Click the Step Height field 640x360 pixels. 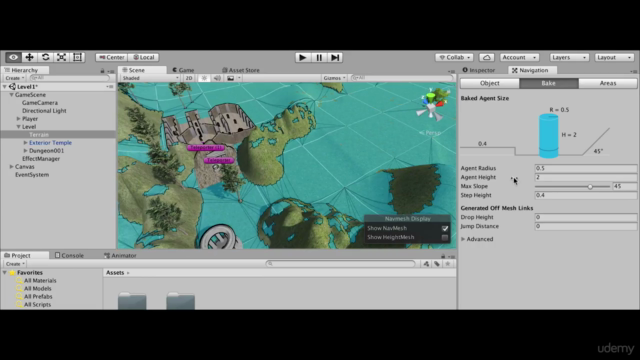[x=586, y=195]
